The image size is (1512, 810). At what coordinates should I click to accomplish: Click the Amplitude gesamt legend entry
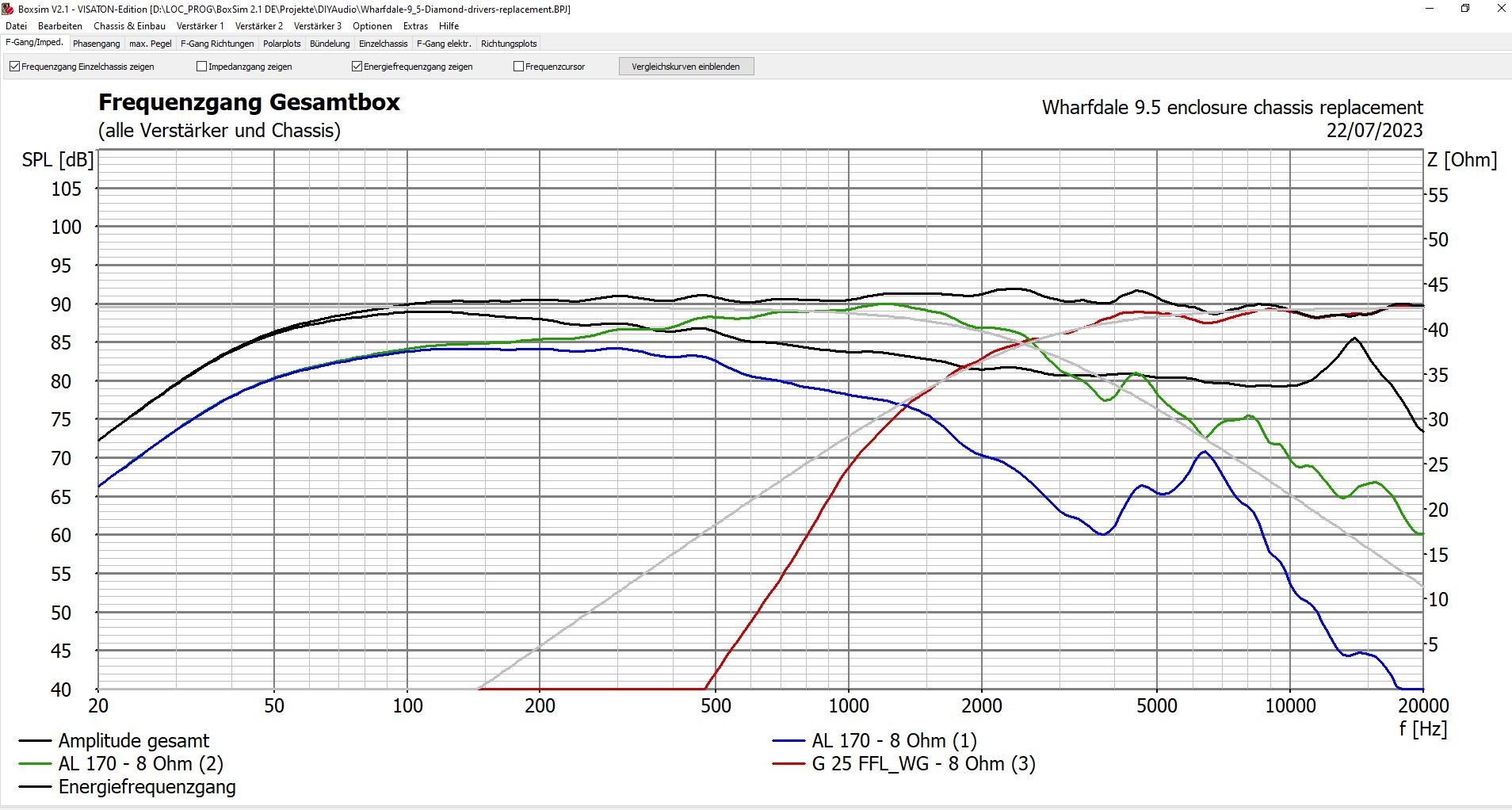point(114,741)
